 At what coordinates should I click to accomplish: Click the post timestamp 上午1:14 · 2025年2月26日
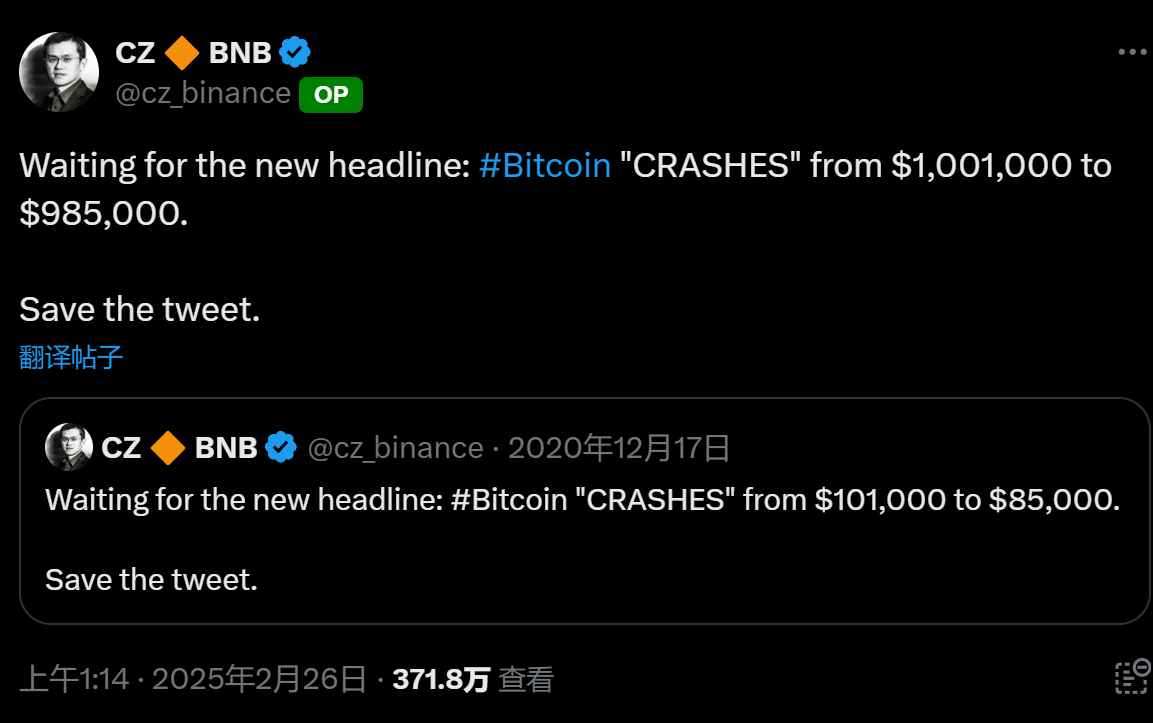(193, 680)
